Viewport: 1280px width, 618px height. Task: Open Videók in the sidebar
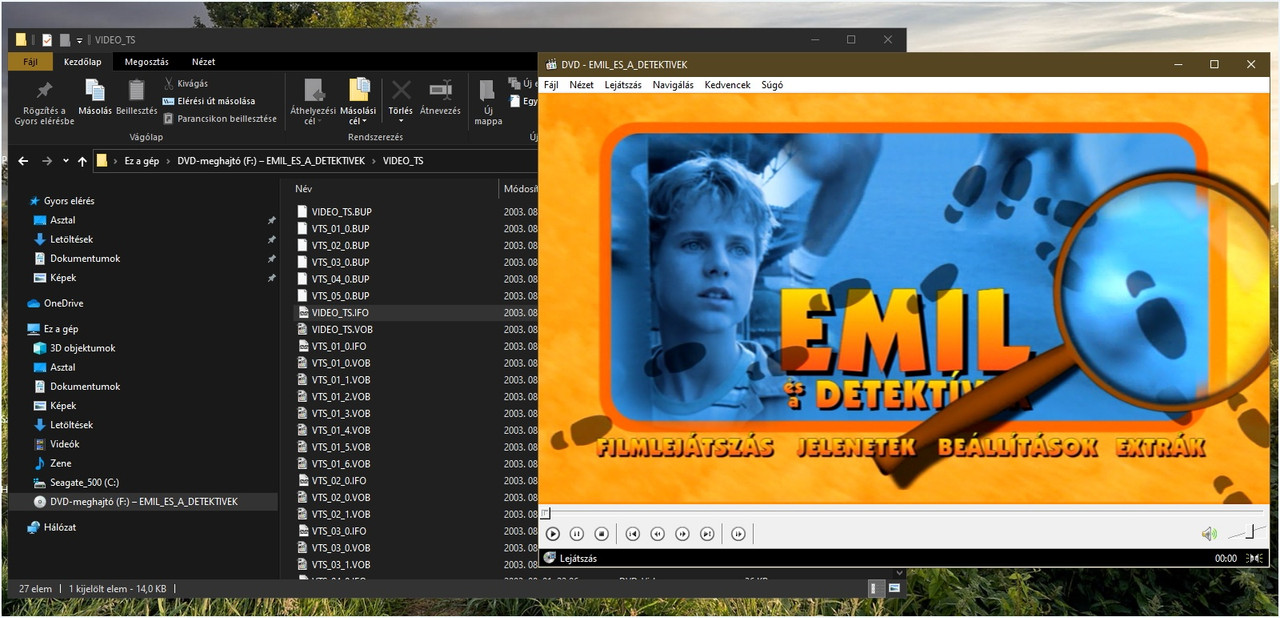(x=65, y=444)
